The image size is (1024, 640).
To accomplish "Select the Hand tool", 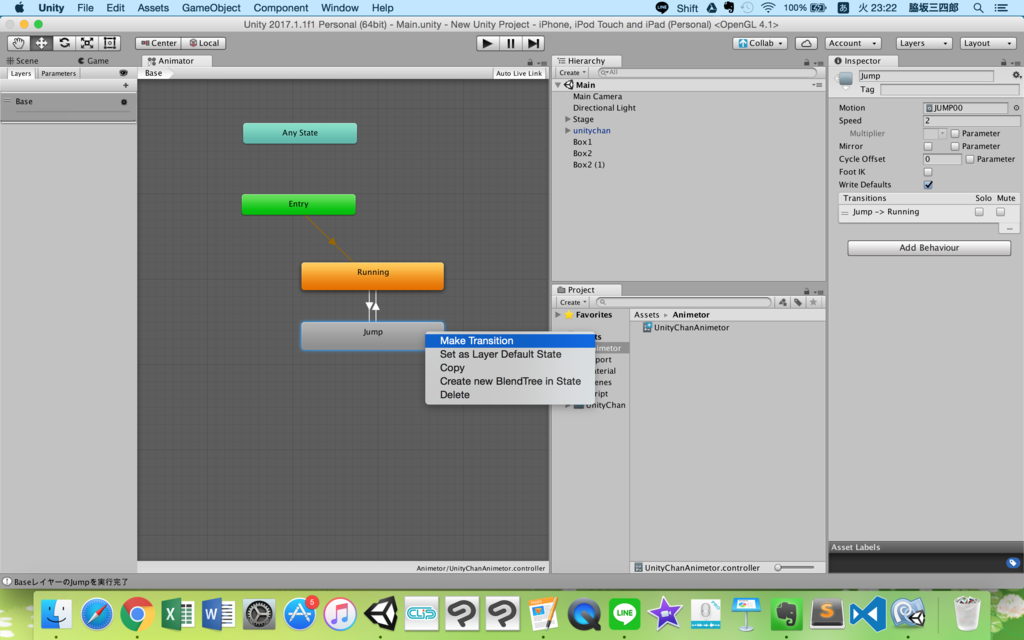I will pyautogui.click(x=18, y=43).
